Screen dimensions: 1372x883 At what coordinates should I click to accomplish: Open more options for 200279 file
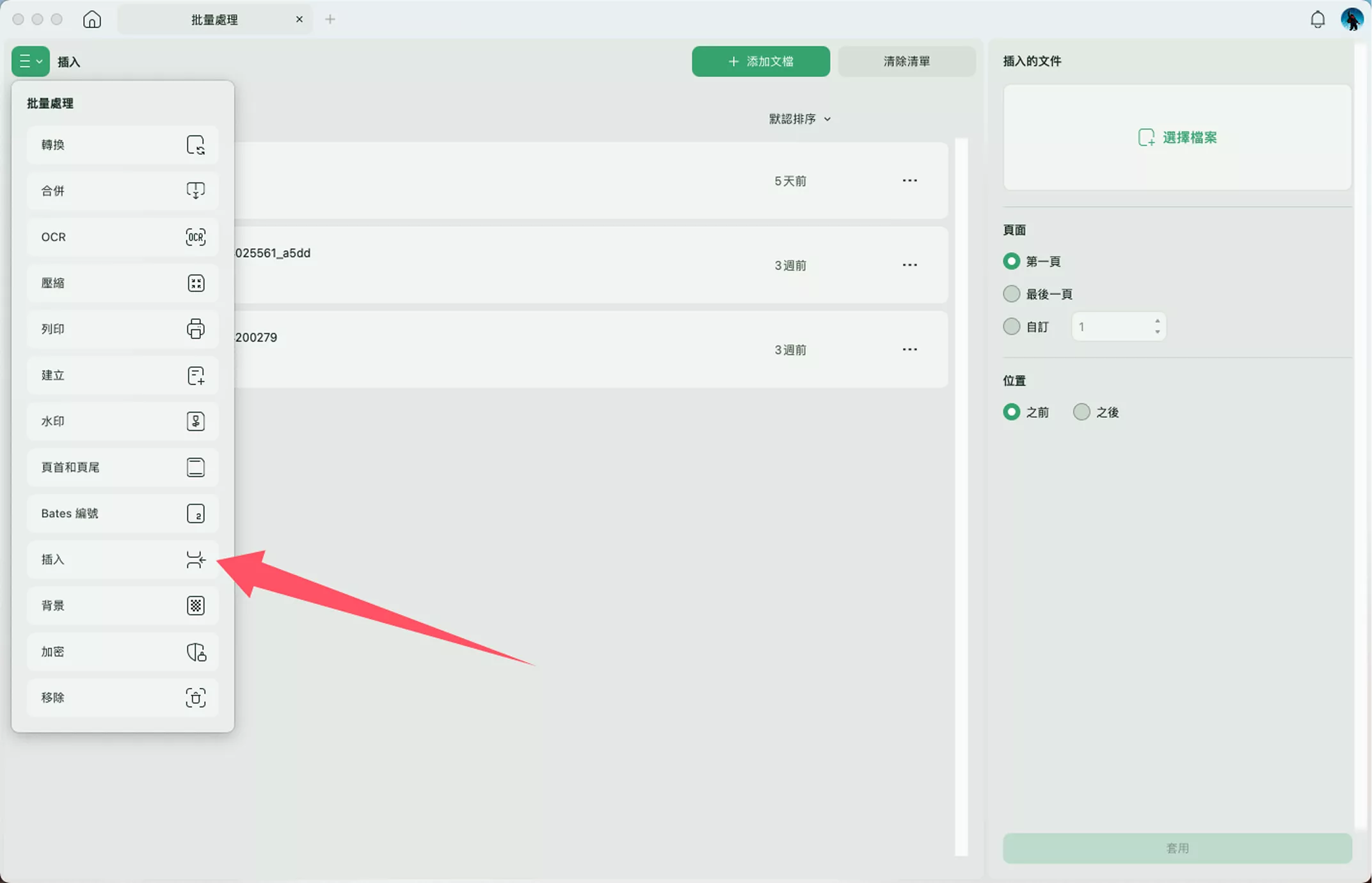[910, 349]
